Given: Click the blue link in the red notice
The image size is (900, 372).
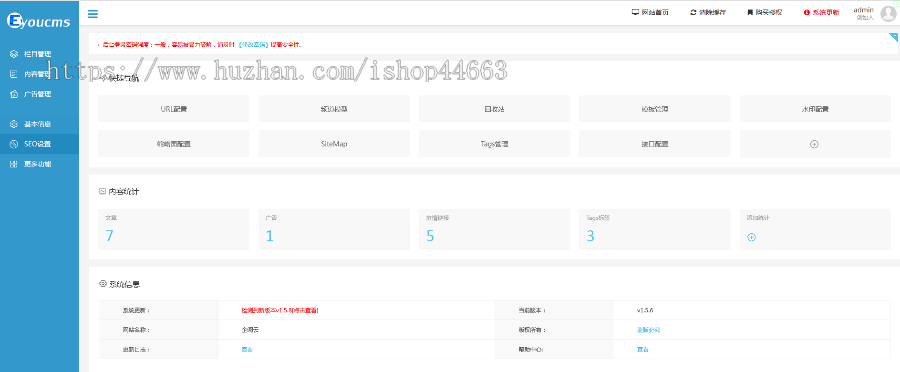Looking at the screenshot, I should pyautogui.click(x=253, y=44).
